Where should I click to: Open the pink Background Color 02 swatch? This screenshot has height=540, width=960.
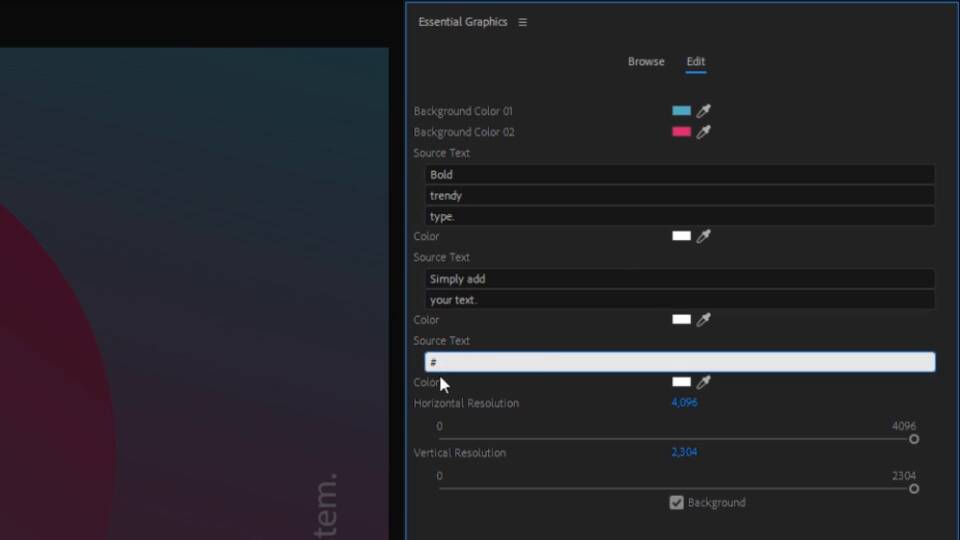(x=681, y=132)
